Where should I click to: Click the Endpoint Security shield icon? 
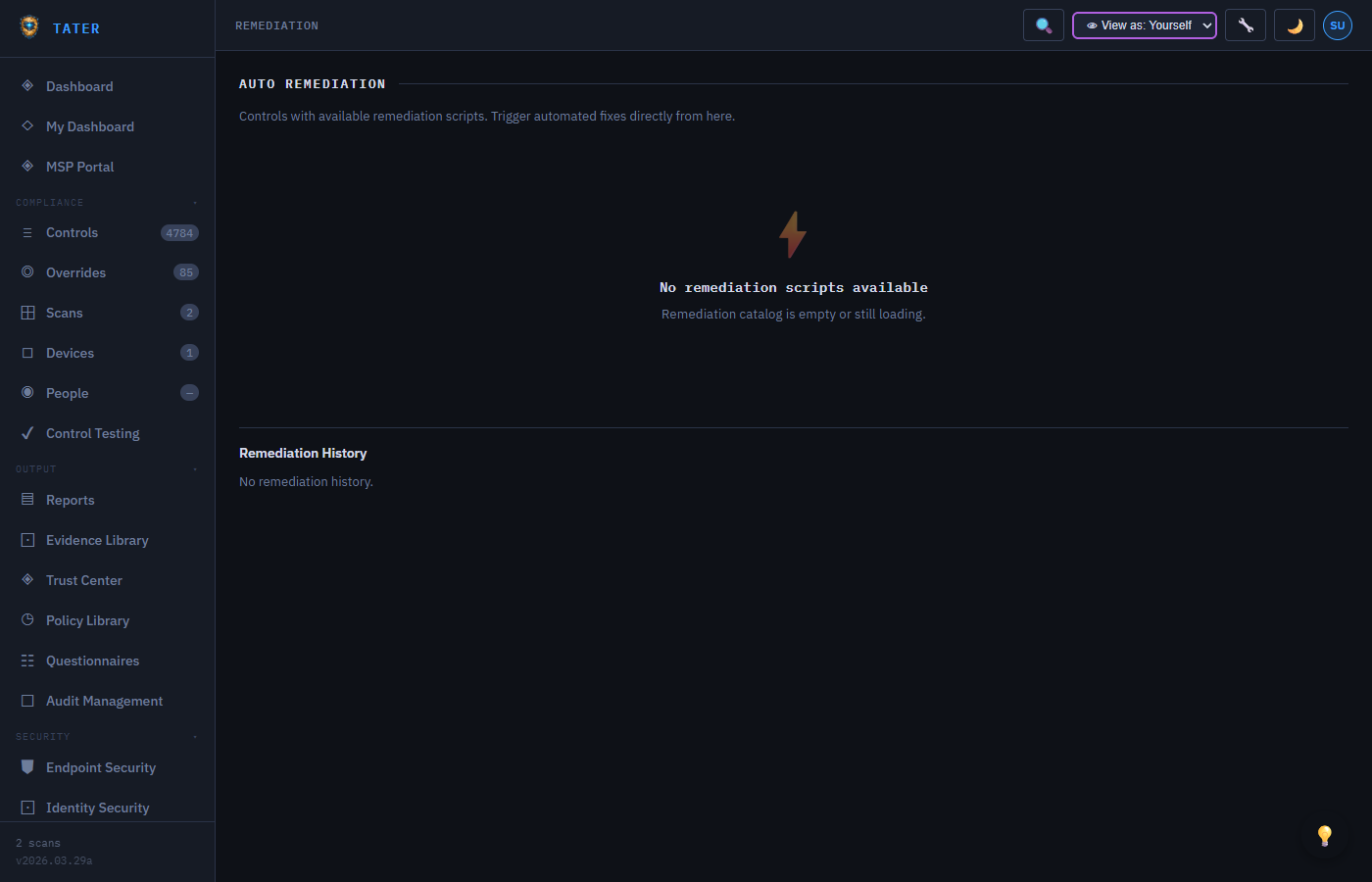(x=27, y=766)
